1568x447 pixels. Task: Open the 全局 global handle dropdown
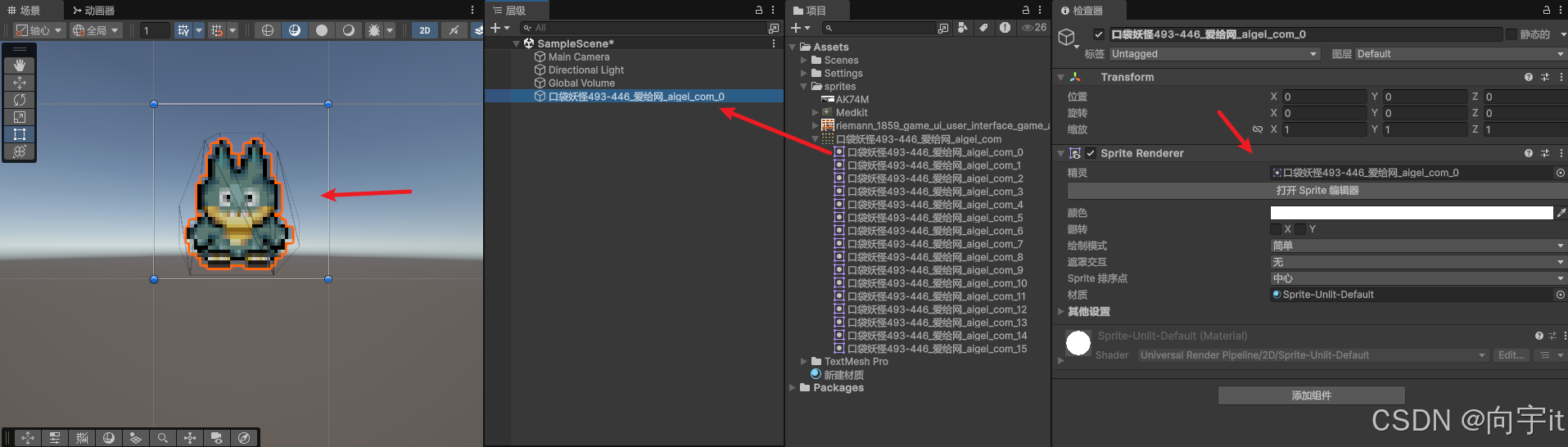(x=96, y=30)
